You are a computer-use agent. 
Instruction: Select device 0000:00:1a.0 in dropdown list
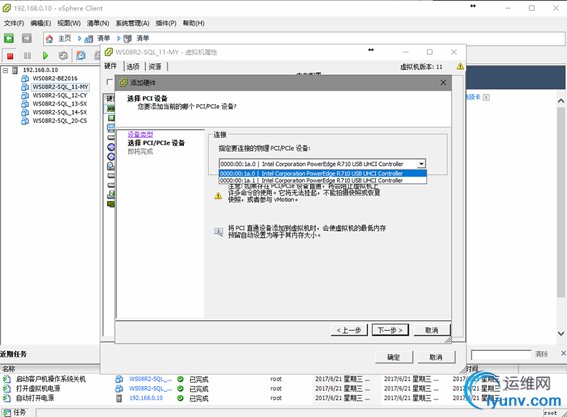pos(323,173)
